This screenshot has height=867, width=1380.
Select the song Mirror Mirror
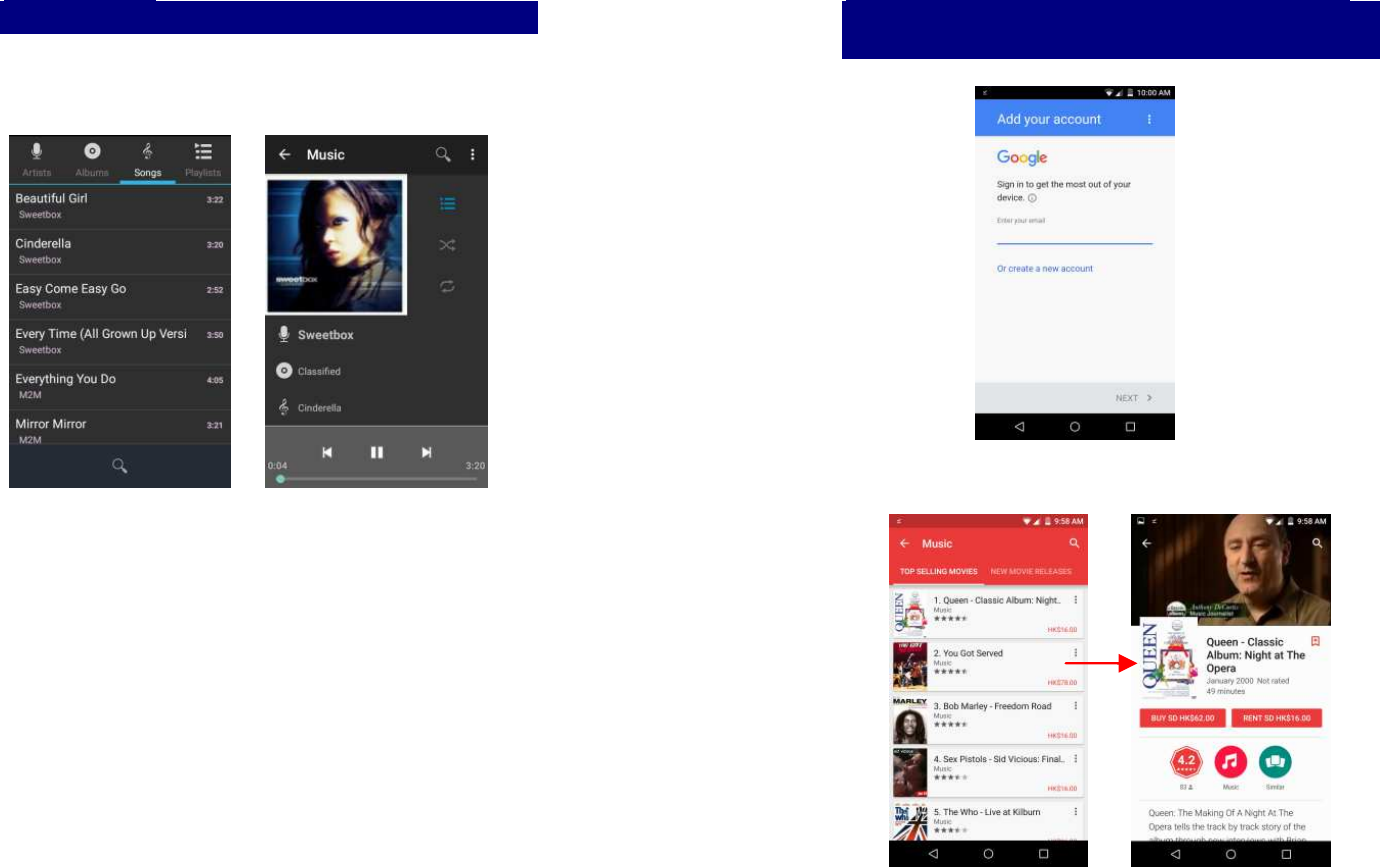click(x=120, y=428)
